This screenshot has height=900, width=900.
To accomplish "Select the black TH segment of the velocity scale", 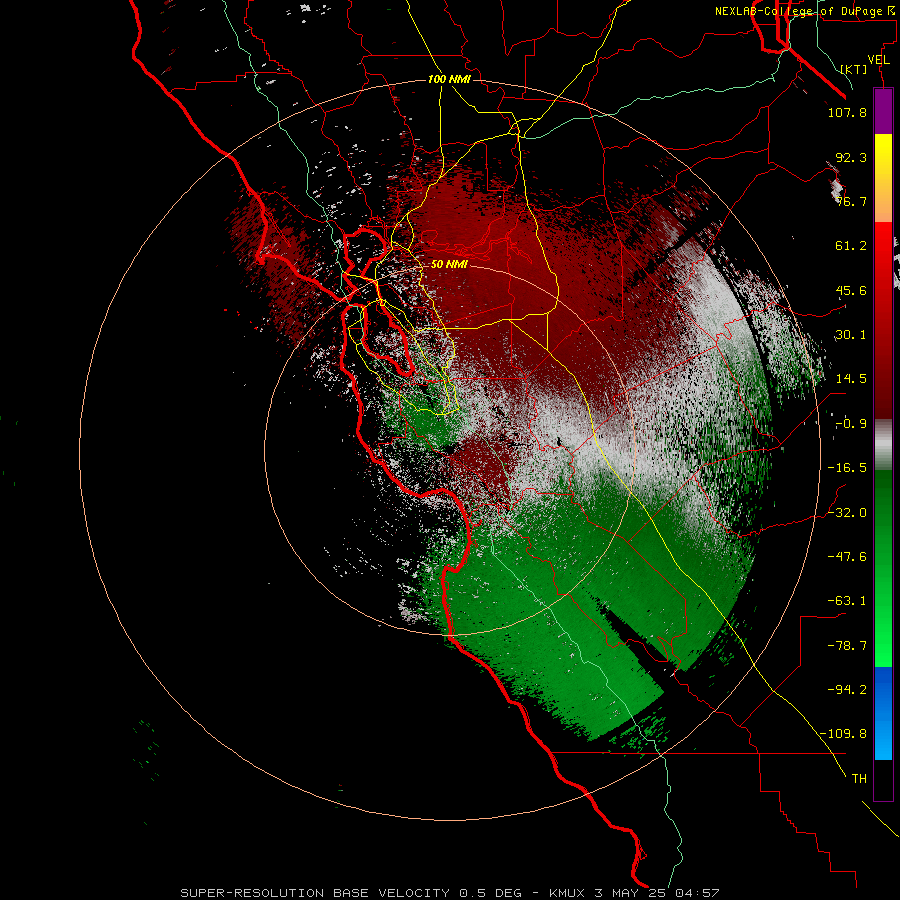I will coord(883,779).
